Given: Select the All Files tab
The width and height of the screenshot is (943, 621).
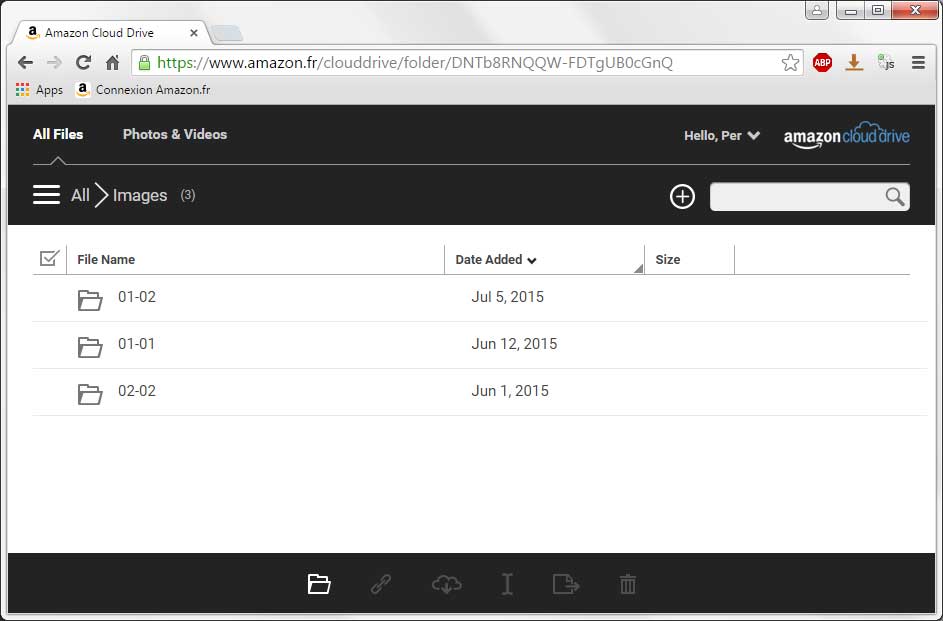Looking at the screenshot, I should [57, 134].
